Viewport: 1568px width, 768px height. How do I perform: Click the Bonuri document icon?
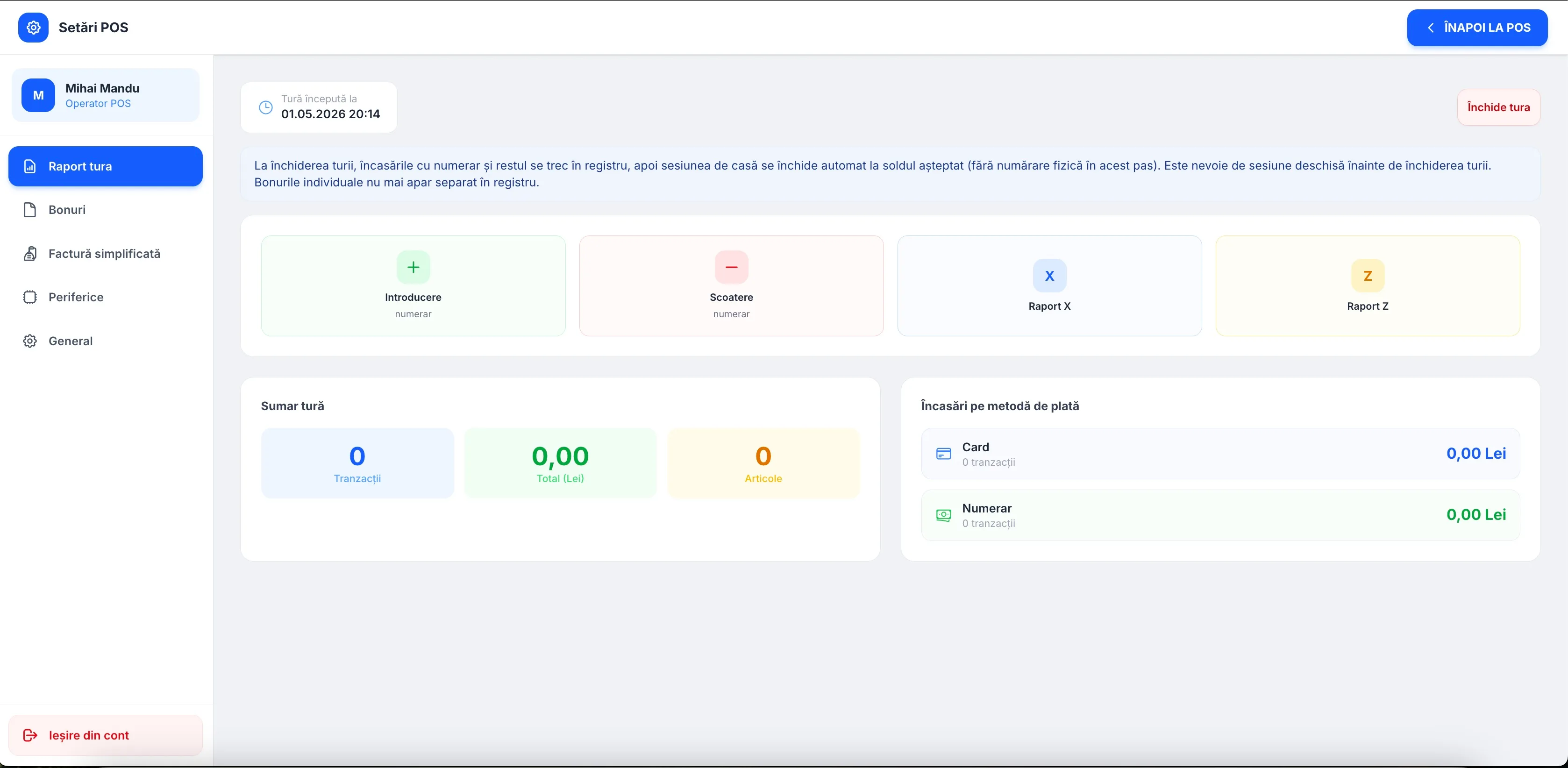point(30,210)
